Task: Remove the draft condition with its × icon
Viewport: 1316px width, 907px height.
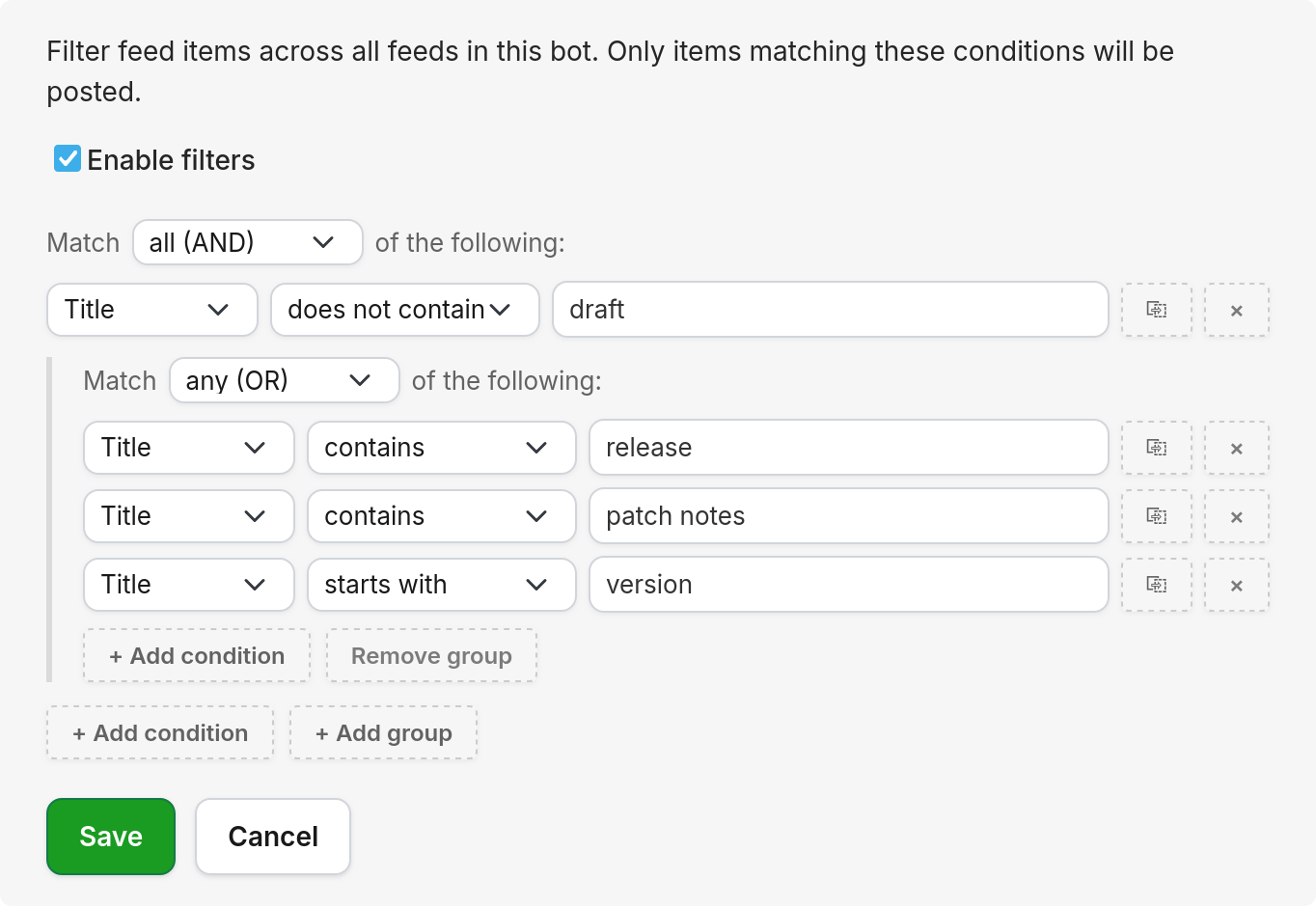Action: pyautogui.click(x=1236, y=310)
